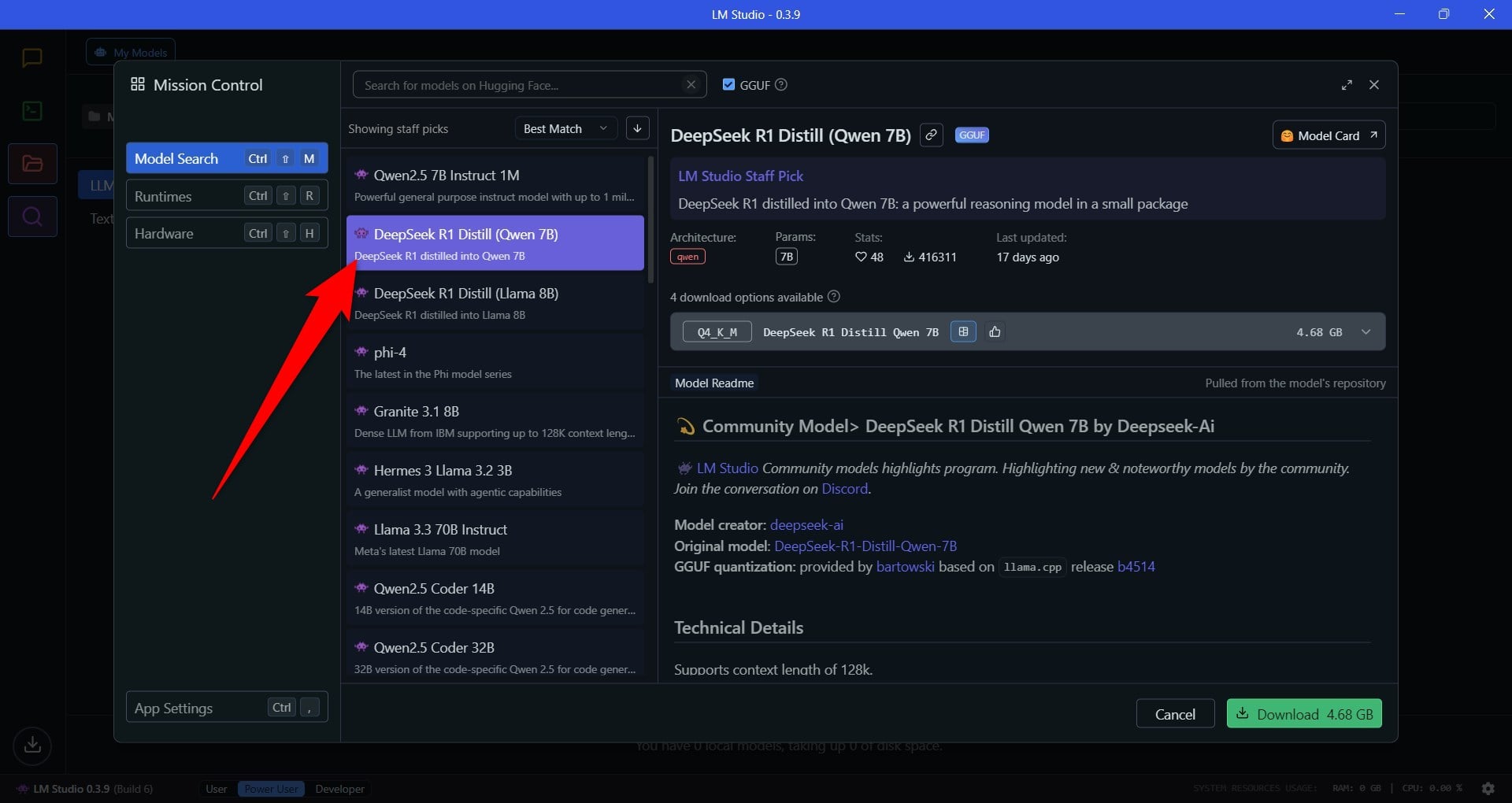Click the My Models tab behind dialog
The height and width of the screenshot is (803, 1512).
pyautogui.click(x=131, y=52)
